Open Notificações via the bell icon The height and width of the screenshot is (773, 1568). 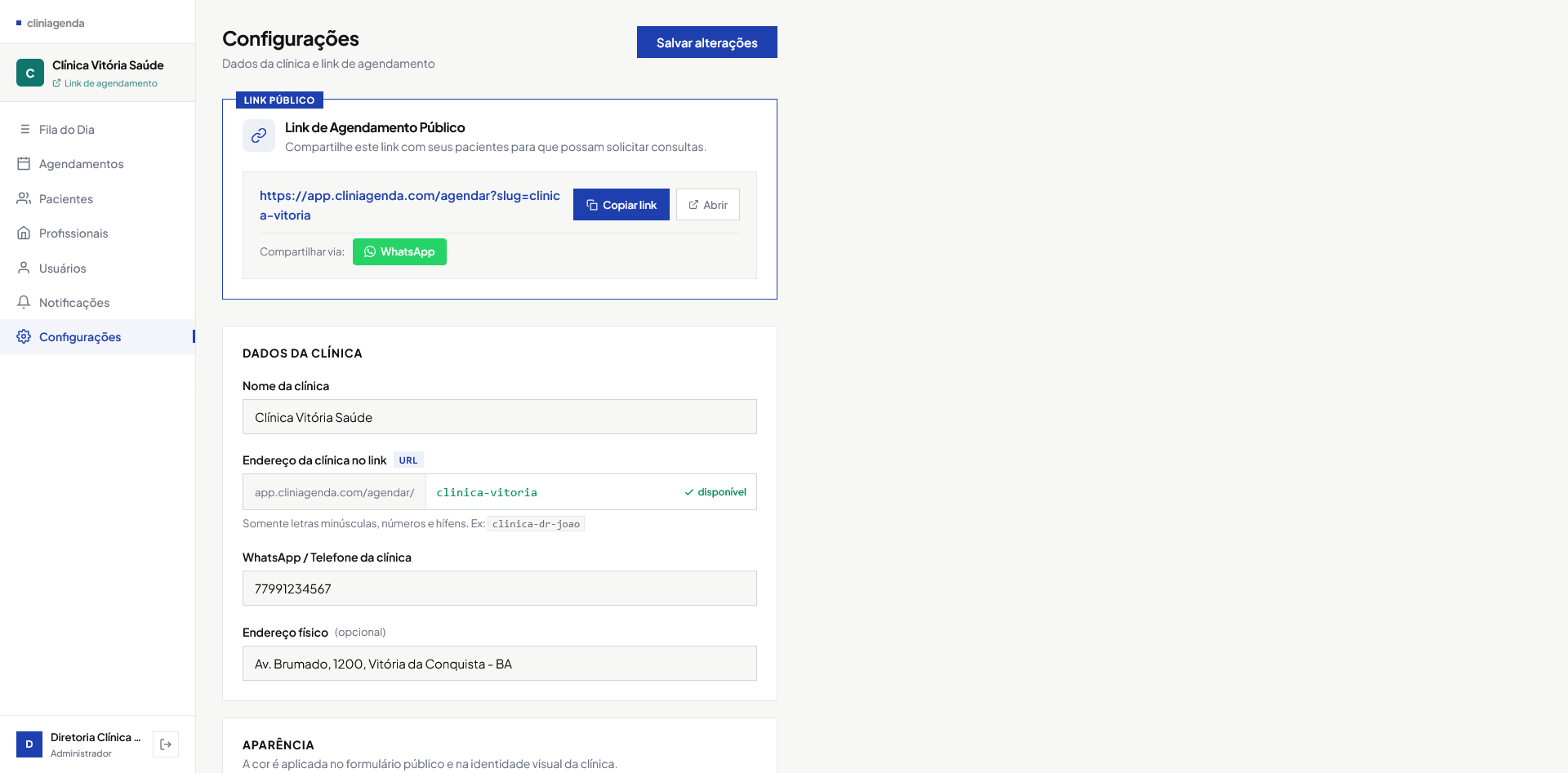pos(24,302)
